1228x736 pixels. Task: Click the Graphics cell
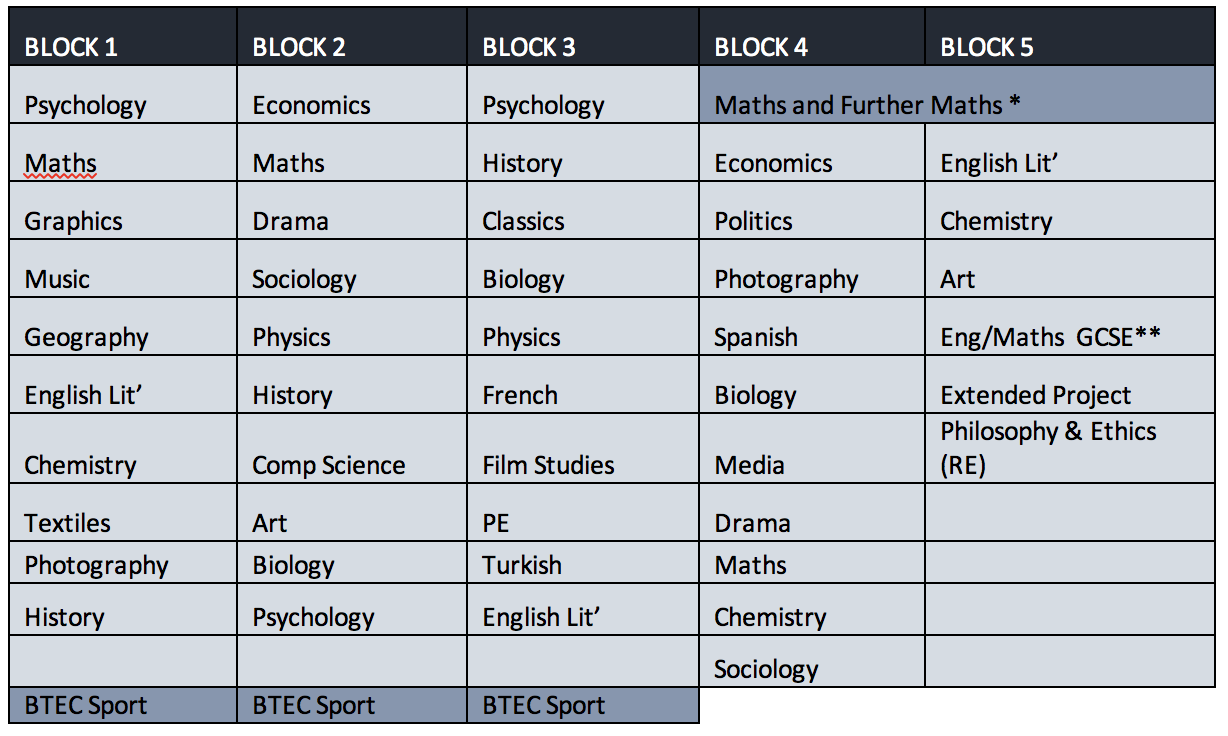click(x=74, y=221)
